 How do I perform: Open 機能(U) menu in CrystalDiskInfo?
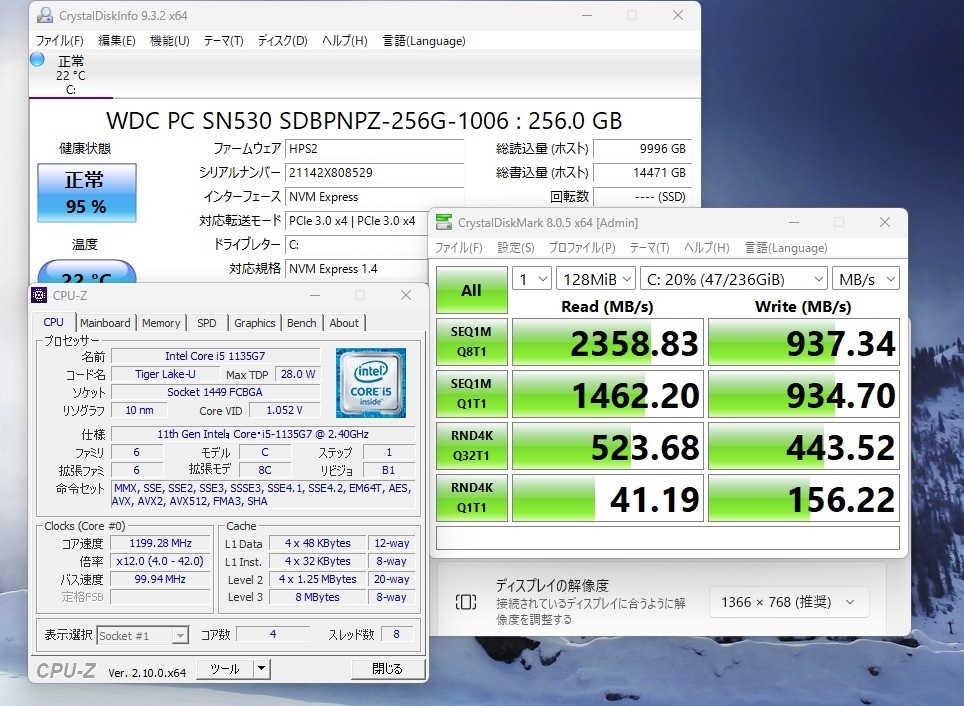tap(170, 41)
